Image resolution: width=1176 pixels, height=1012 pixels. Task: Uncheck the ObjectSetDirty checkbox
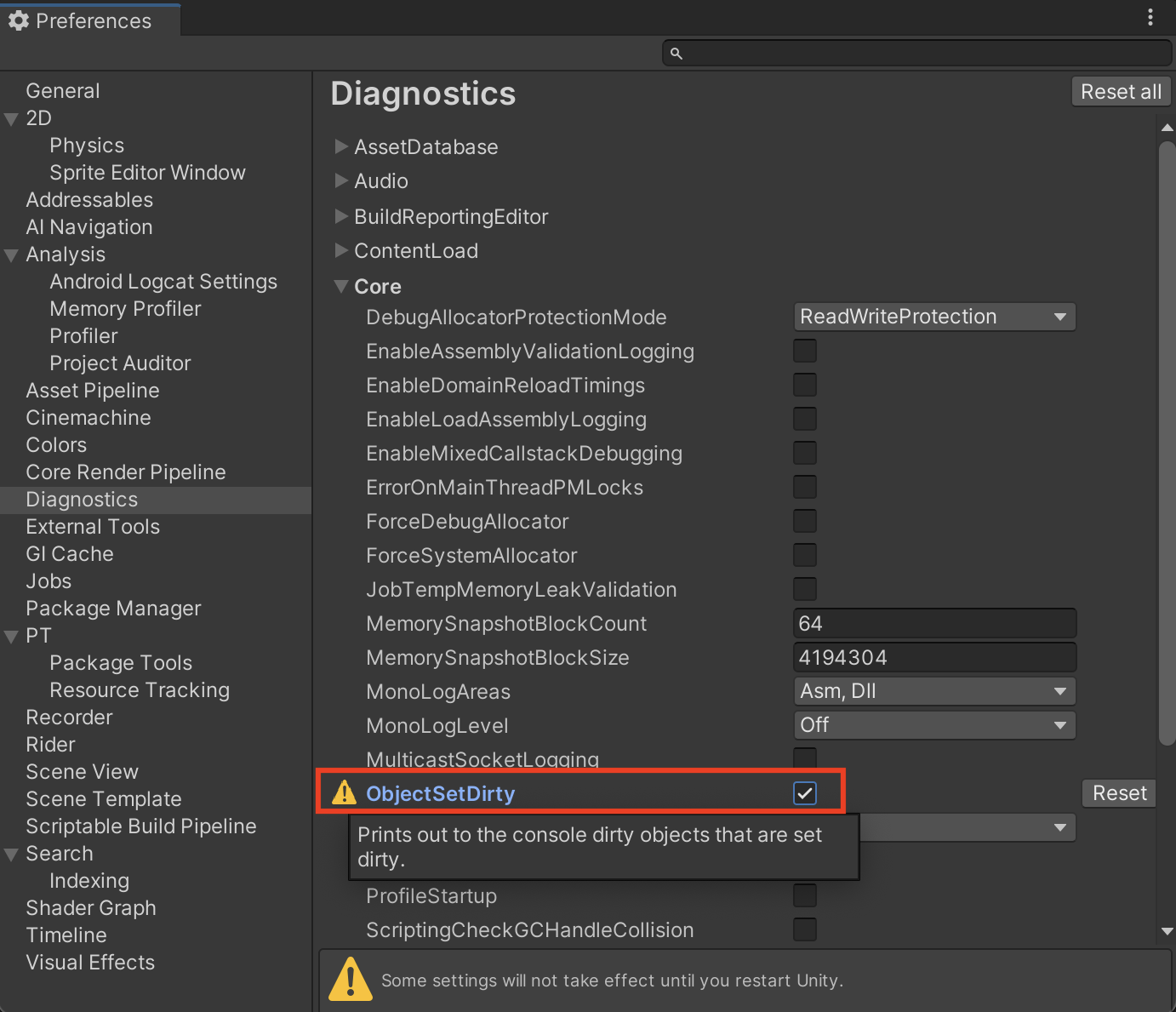tap(804, 793)
